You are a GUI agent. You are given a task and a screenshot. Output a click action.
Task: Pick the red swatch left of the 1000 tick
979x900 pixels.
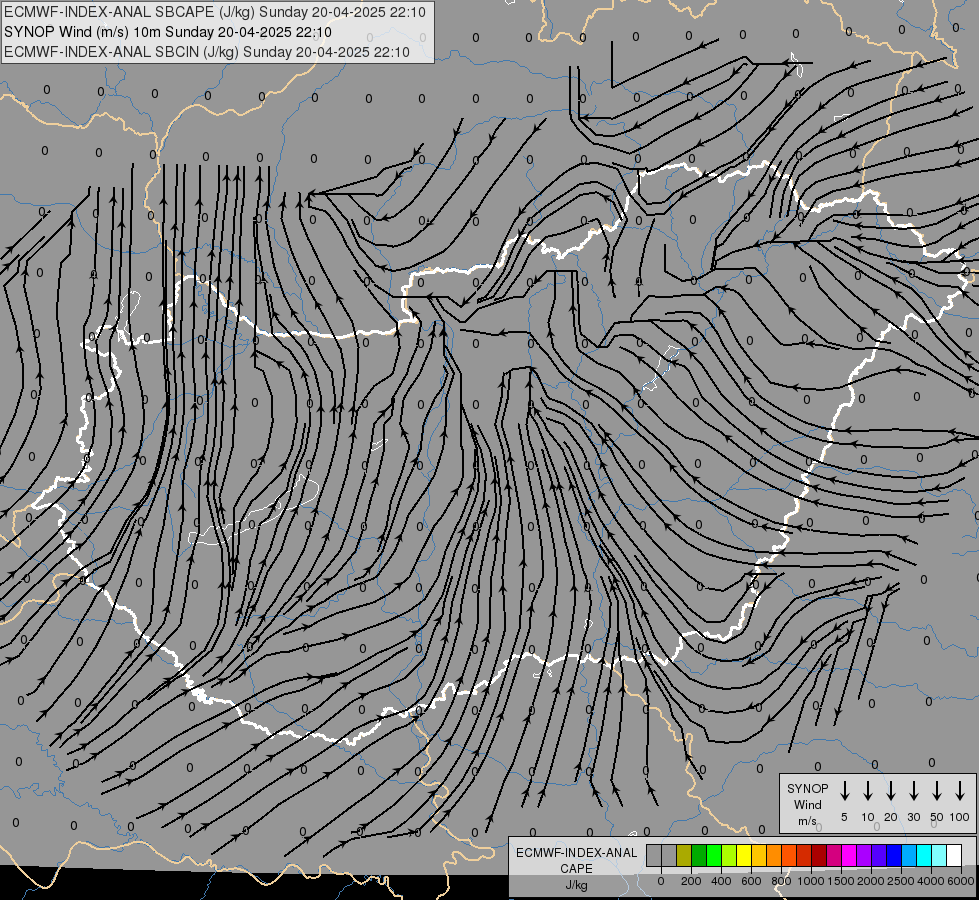click(804, 855)
